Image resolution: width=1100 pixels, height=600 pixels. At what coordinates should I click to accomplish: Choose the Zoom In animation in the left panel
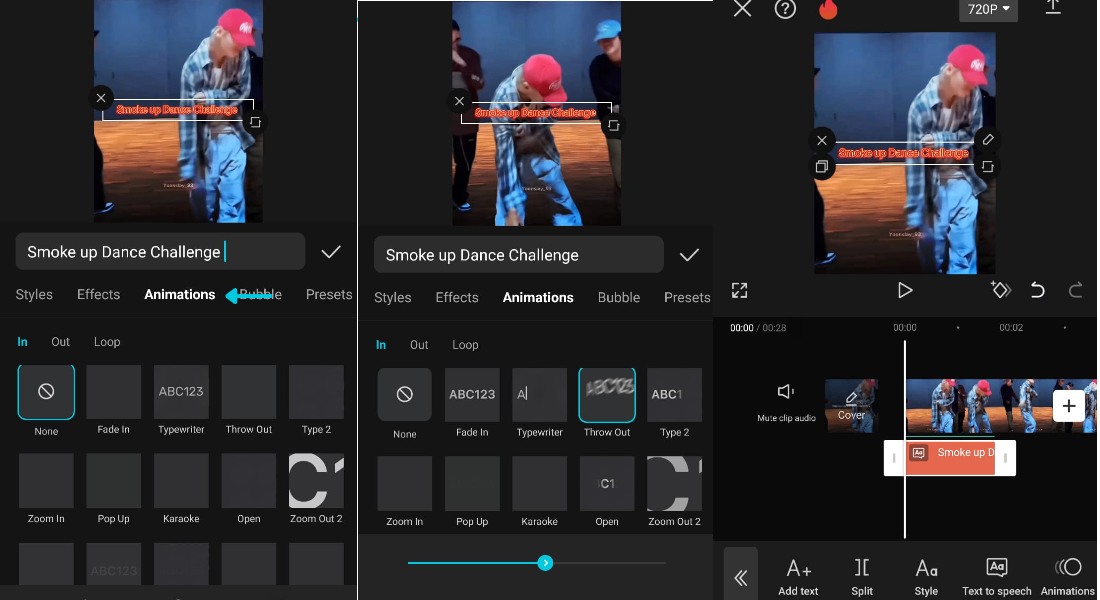[x=46, y=481]
